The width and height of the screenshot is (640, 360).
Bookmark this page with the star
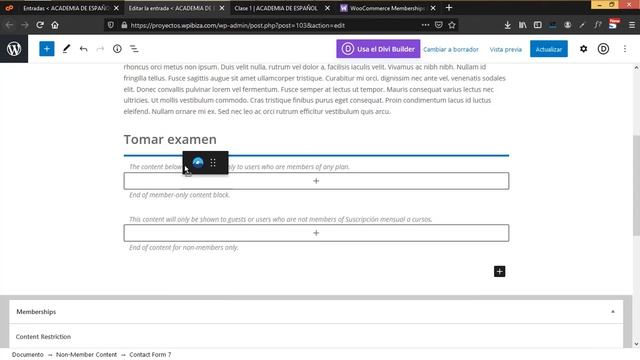[x=452, y=25]
